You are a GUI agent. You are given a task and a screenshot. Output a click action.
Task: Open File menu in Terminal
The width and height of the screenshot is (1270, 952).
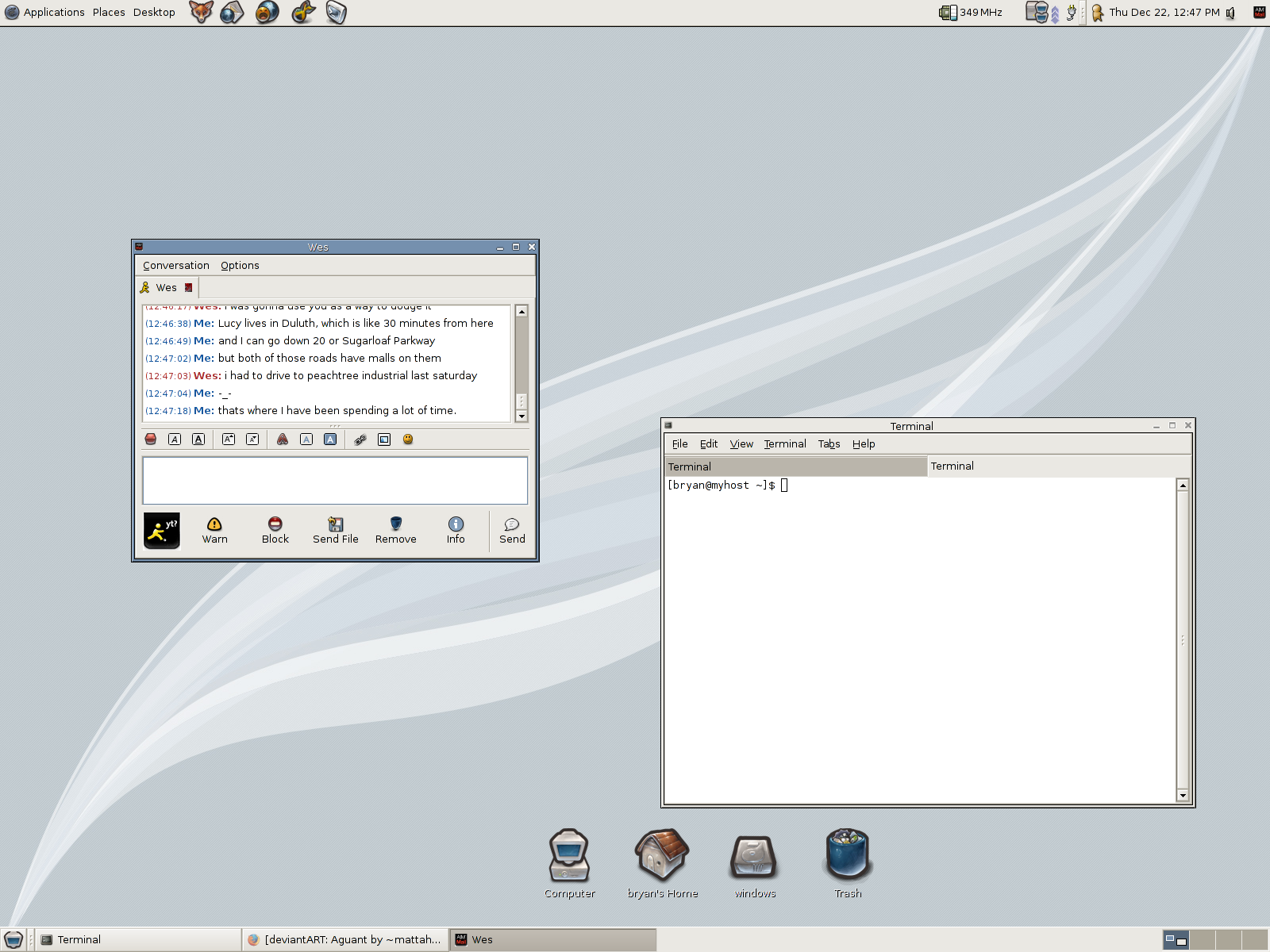680,444
